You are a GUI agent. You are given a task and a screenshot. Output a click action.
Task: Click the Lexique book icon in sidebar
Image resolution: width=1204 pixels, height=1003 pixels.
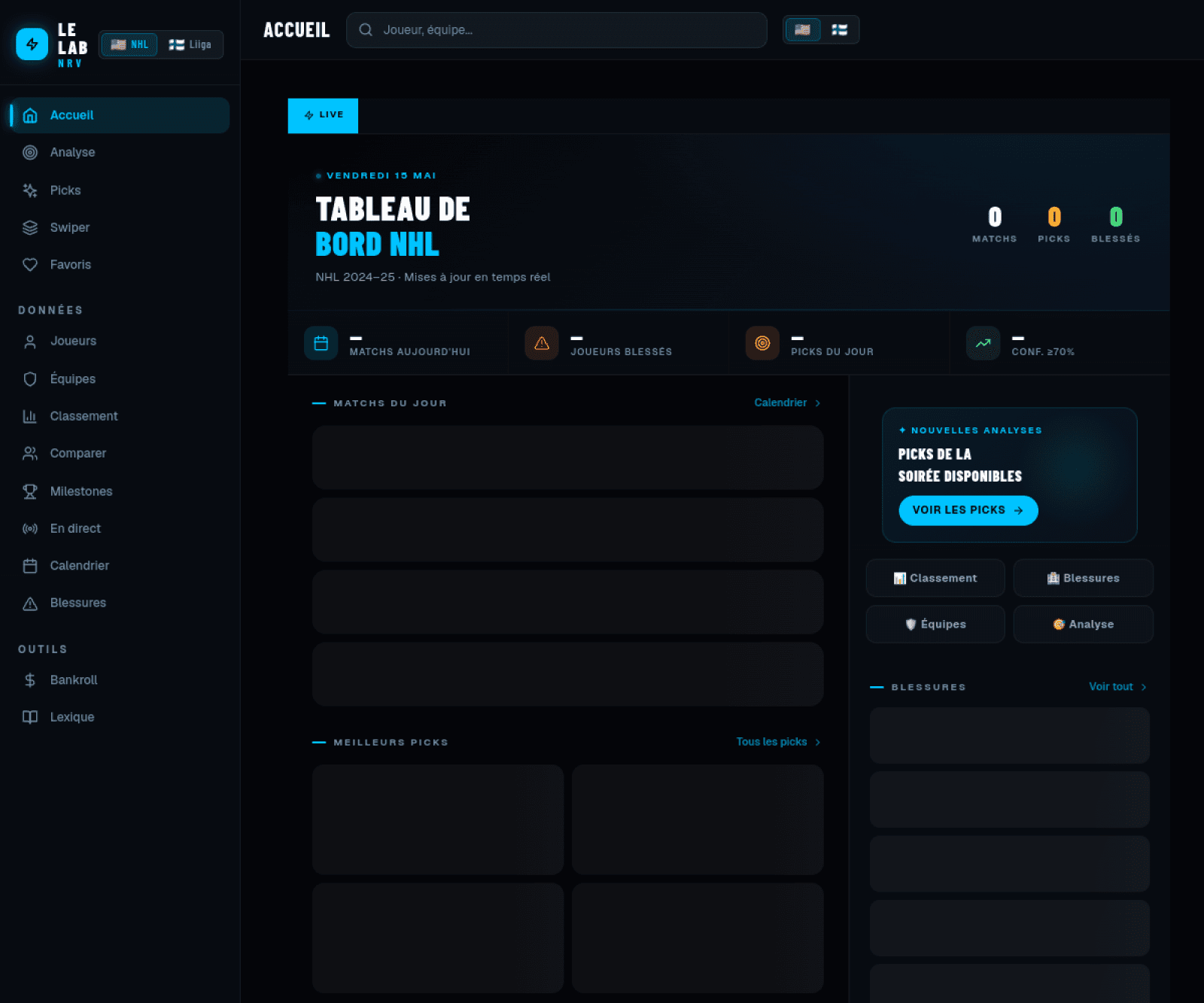30,717
